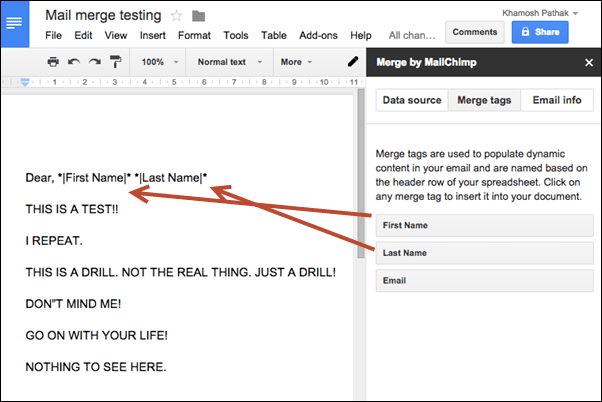Click the line 'Dear, *|First Name|* *|Last Name|*'

tap(116, 178)
